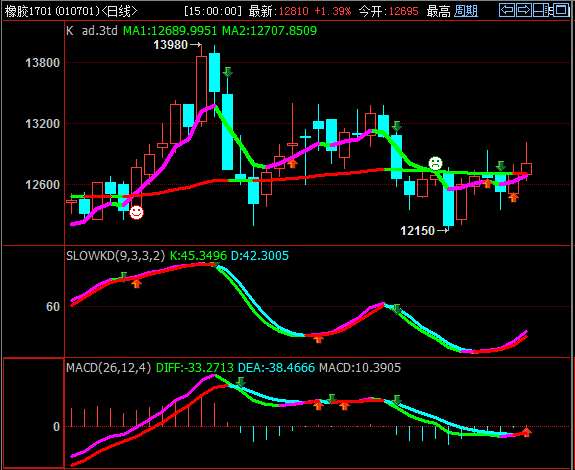Viewport: 575px width, 470px height.
Task: Click the green sad face sell marker
Action: click(x=435, y=164)
